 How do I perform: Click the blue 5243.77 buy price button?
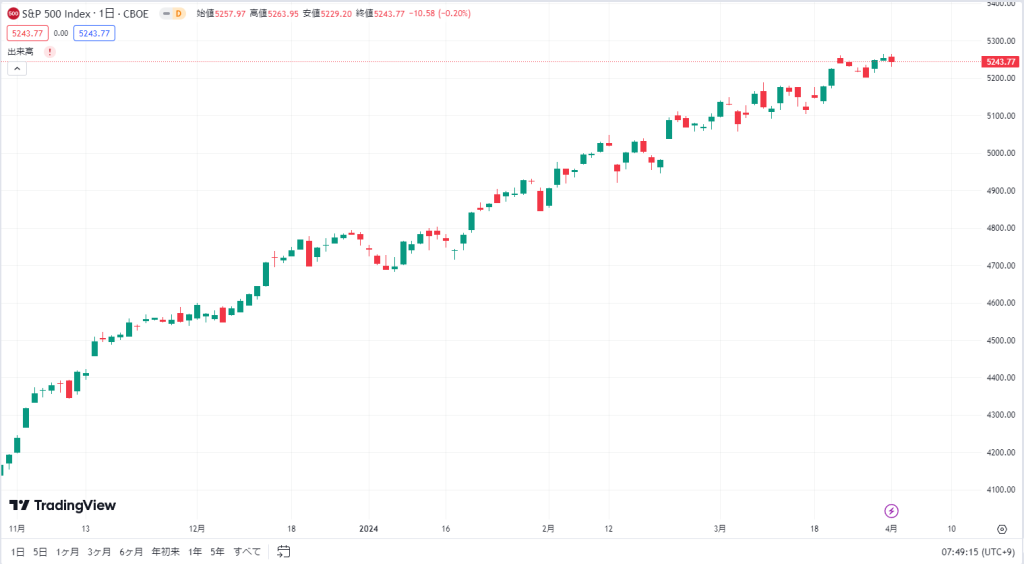[94, 33]
